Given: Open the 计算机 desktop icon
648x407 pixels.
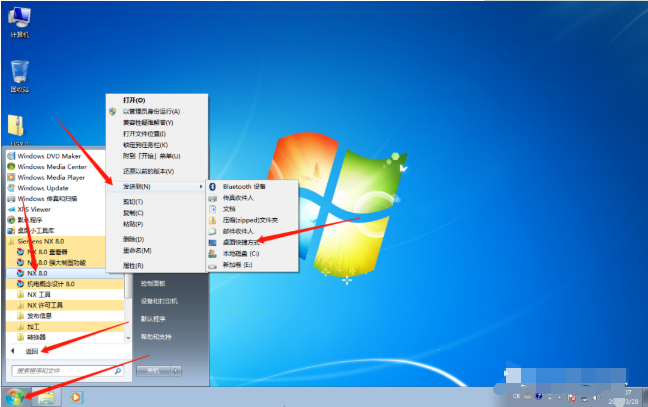Looking at the screenshot, I should point(19,23).
